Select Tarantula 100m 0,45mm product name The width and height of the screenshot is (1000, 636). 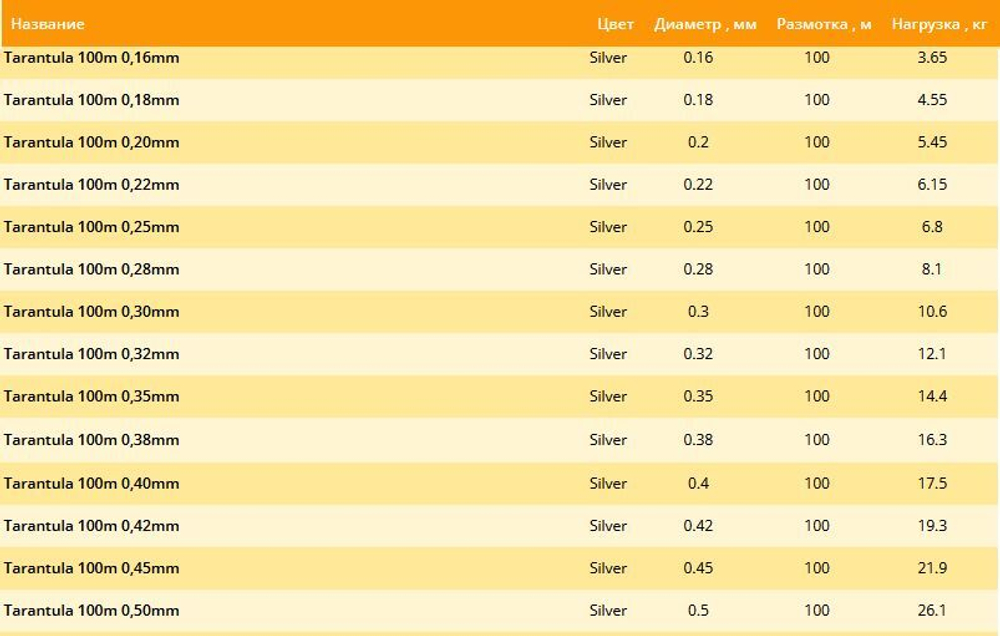click(x=91, y=568)
